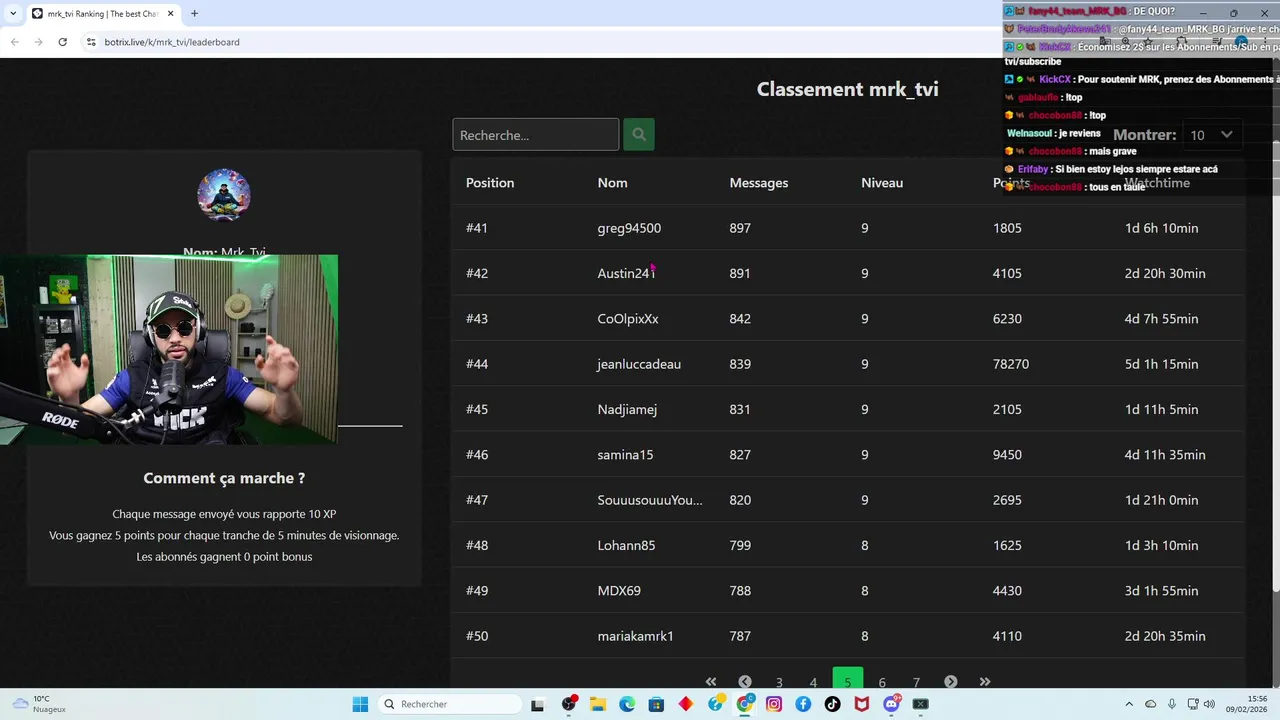This screenshot has width=1280, height=720.
Task: Click the address bar URL
Action: tap(172, 42)
